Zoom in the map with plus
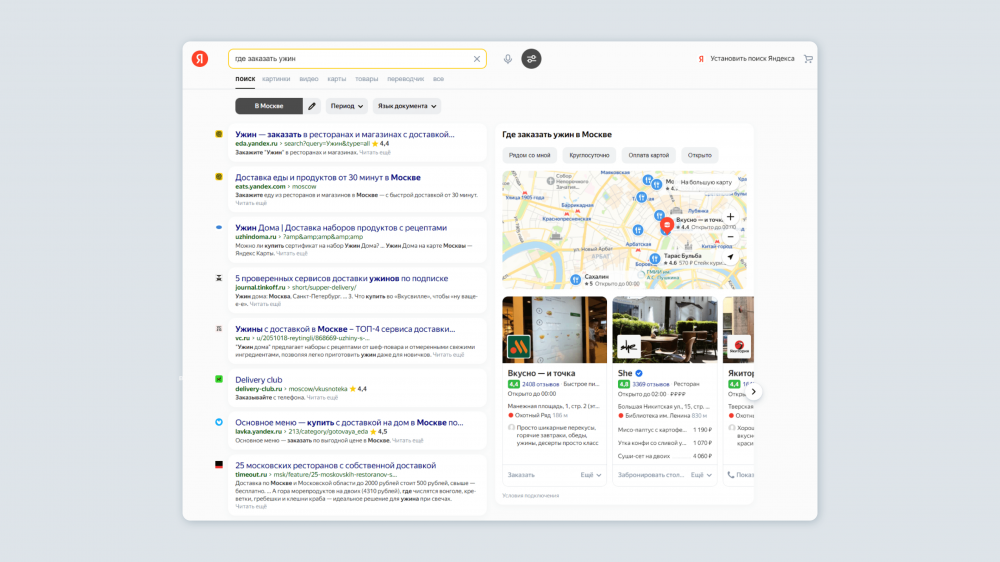Viewport: 1000px width, 562px height. click(730, 217)
